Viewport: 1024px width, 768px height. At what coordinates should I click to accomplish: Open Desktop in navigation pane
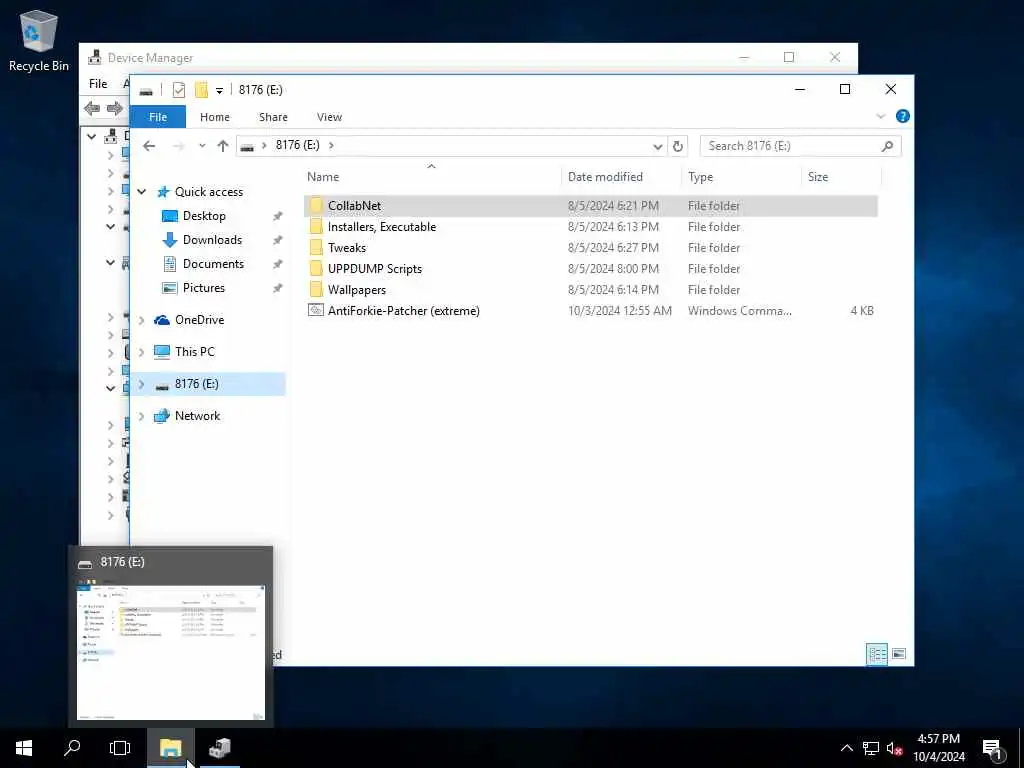point(204,216)
